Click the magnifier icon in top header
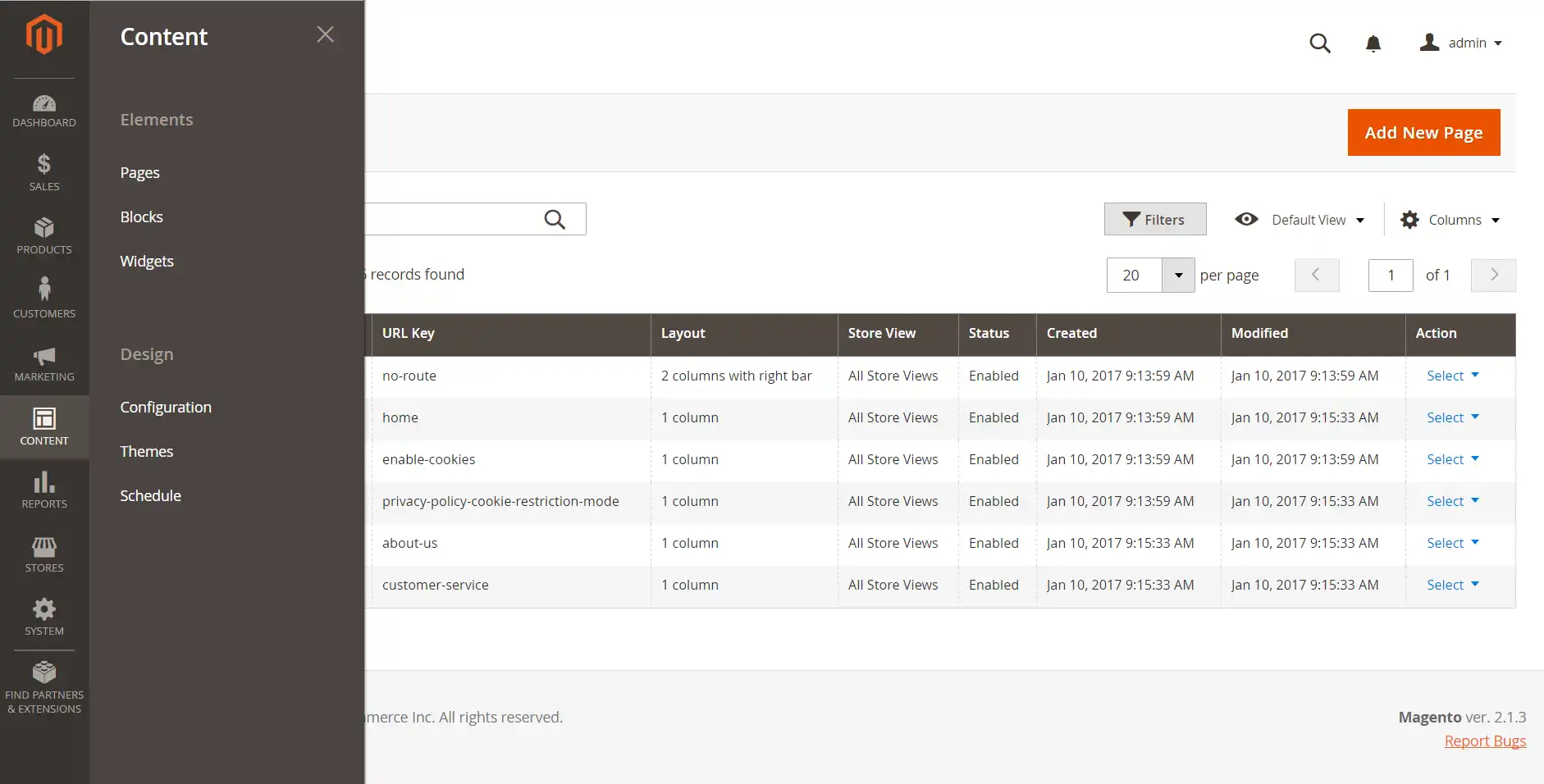Image resolution: width=1544 pixels, height=784 pixels. 1319,43
